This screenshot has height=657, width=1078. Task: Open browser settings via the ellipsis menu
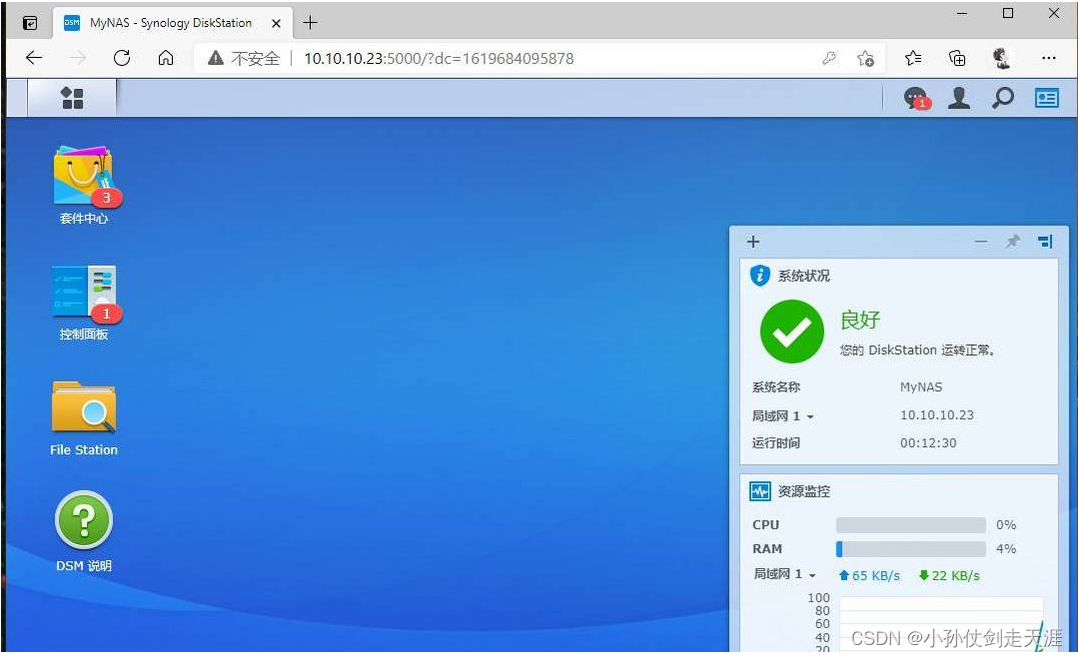point(1048,58)
